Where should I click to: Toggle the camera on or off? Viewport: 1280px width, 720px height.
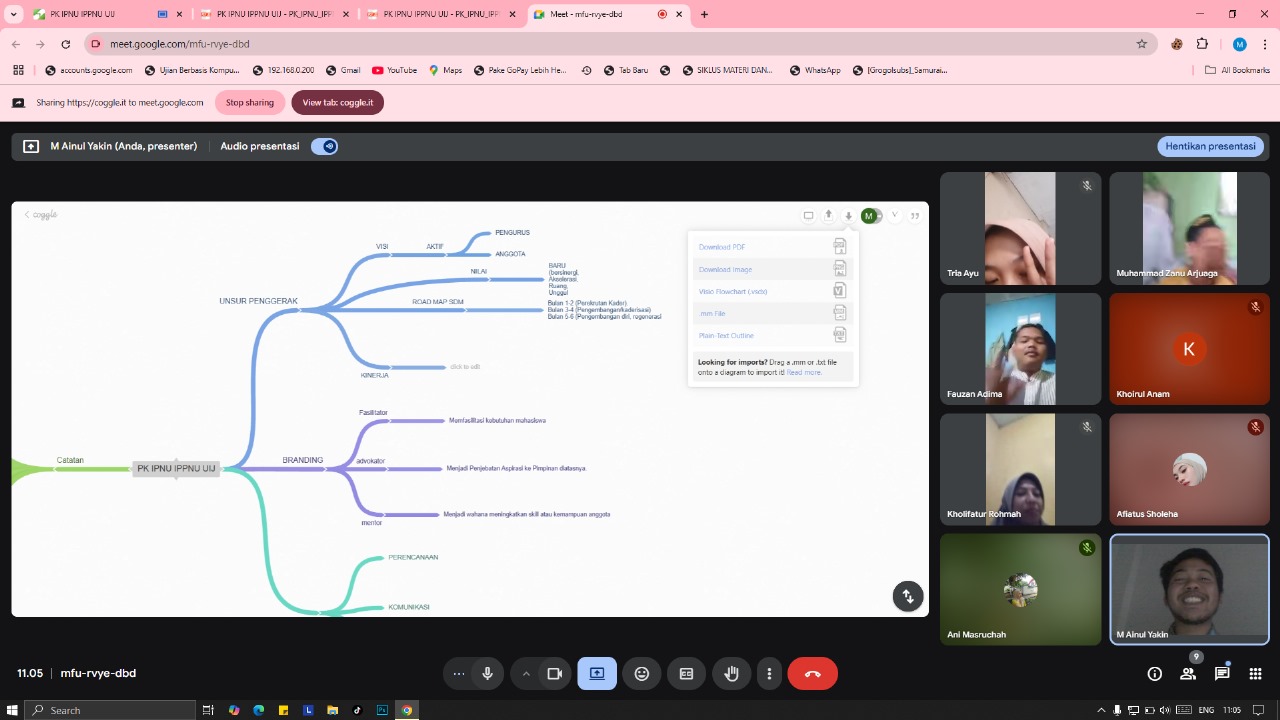[553, 674]
